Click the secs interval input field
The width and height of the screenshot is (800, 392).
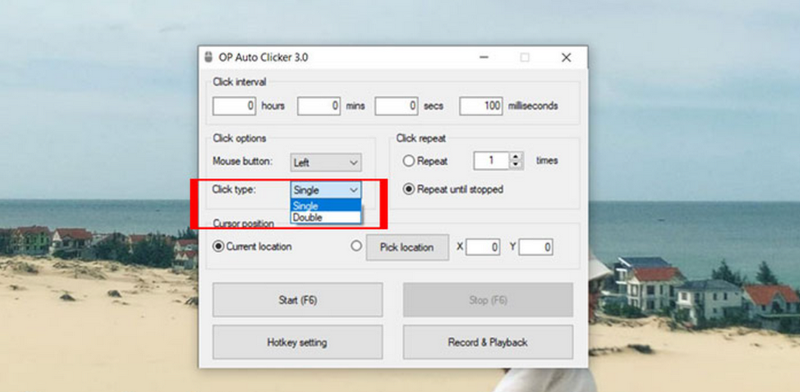click(396, 106)
